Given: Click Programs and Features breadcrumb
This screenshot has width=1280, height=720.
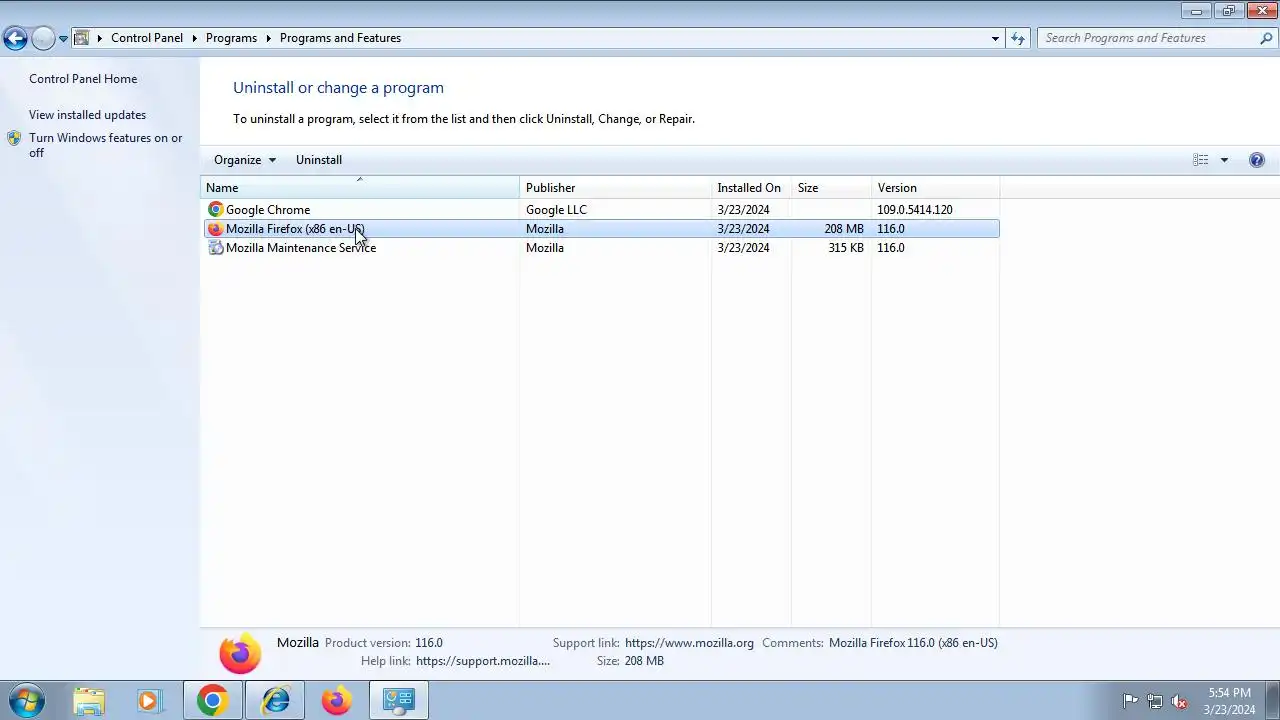Looking at the screenshot, I should pyautogui.click(x=340, y=38).
